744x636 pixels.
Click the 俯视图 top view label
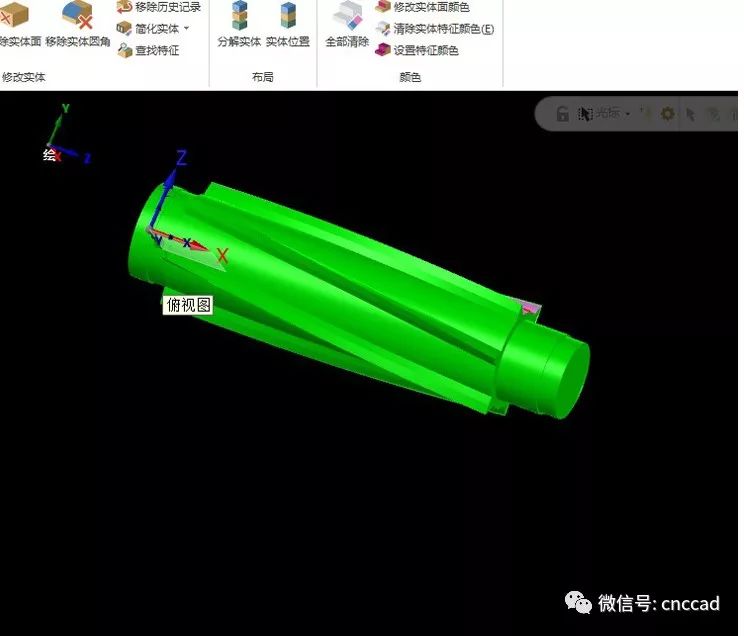[188, 305]
